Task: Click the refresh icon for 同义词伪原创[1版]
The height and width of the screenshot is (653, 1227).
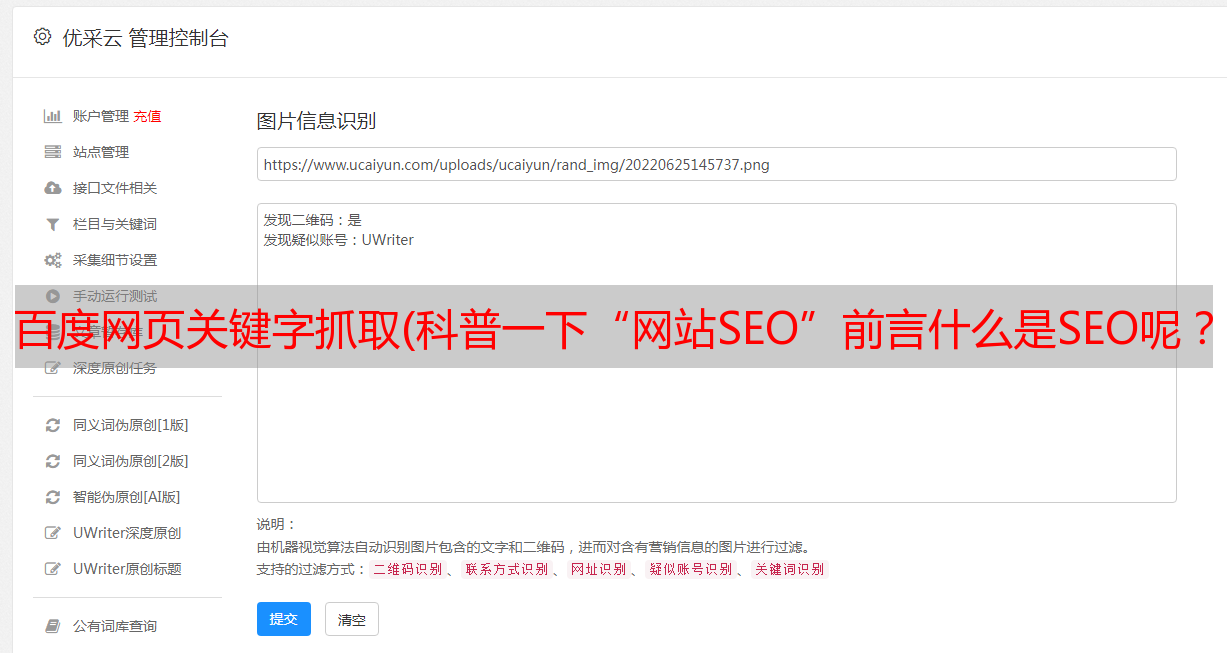Action: pos(53,425)
